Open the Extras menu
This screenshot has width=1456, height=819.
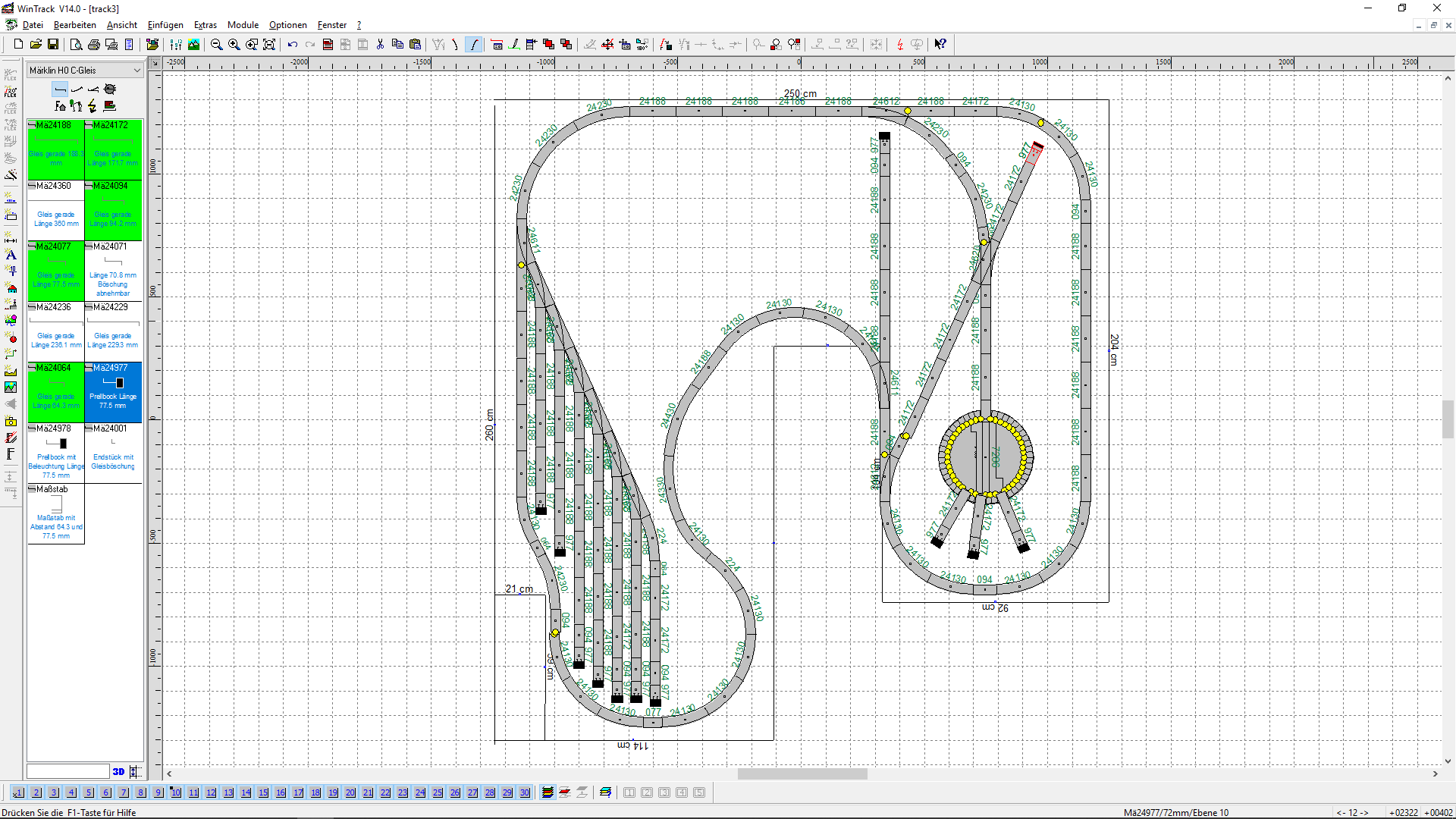pos(206,25)
